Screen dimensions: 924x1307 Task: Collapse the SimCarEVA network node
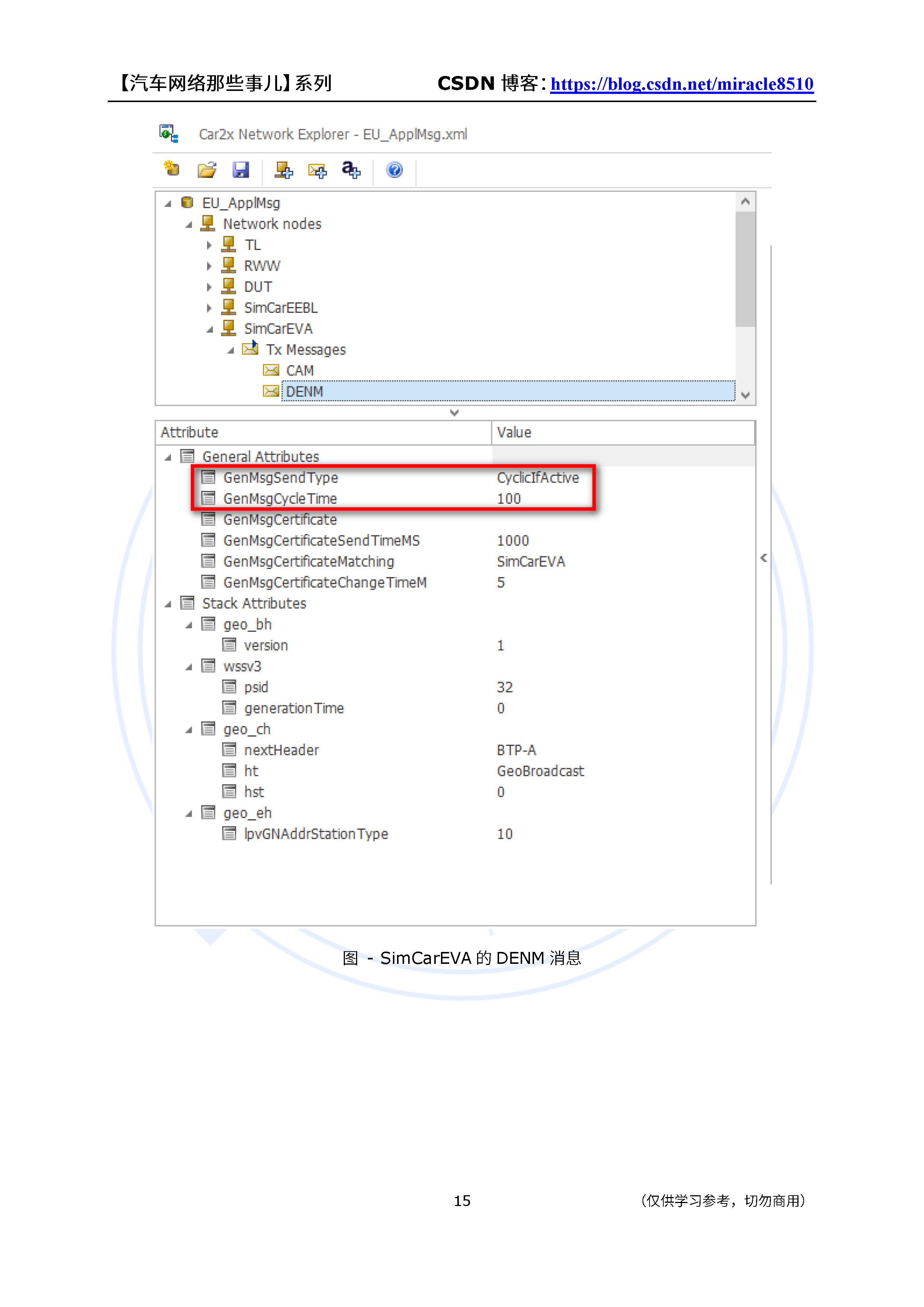click(210, 330)
